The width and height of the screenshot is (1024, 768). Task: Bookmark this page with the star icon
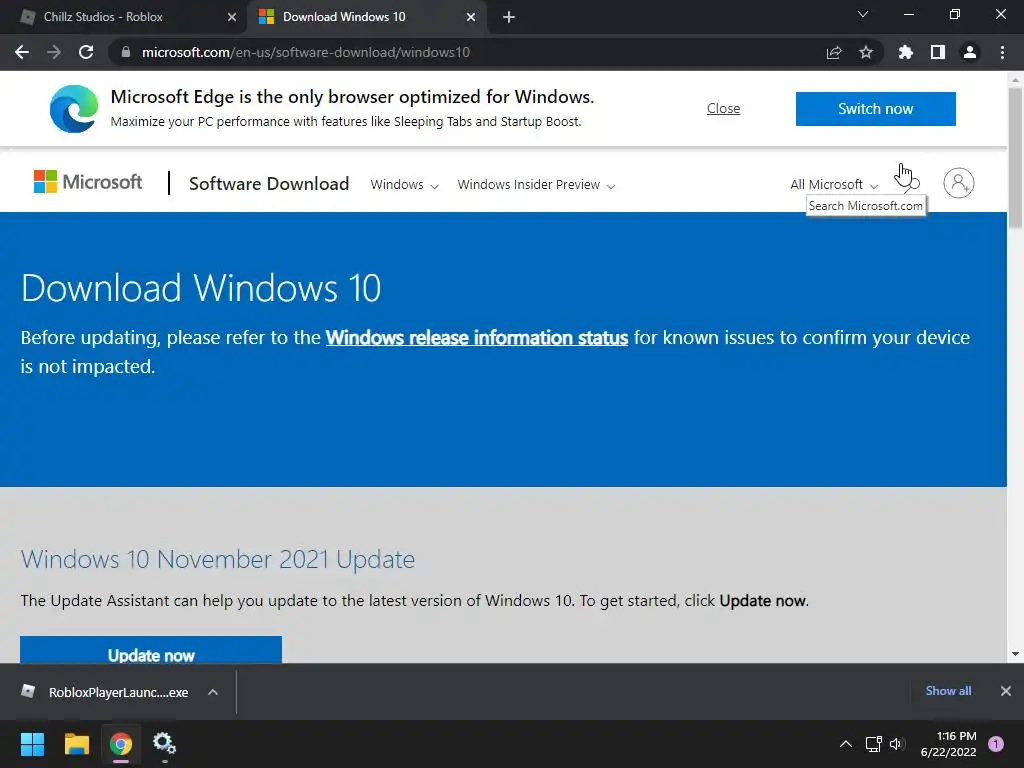pos(866,52)
